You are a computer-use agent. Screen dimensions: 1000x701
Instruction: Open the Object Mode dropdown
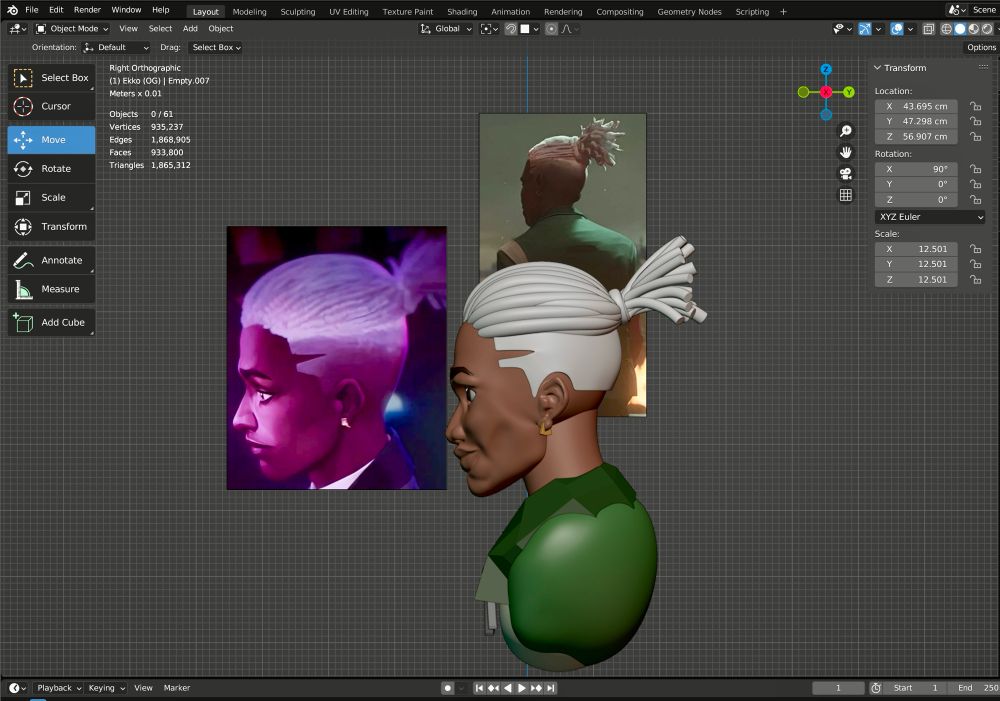[72, 29]
